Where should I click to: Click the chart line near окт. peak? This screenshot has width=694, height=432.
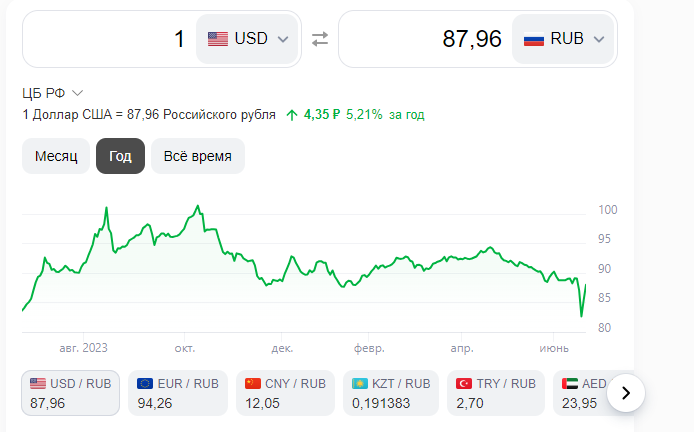coord(198,207)
